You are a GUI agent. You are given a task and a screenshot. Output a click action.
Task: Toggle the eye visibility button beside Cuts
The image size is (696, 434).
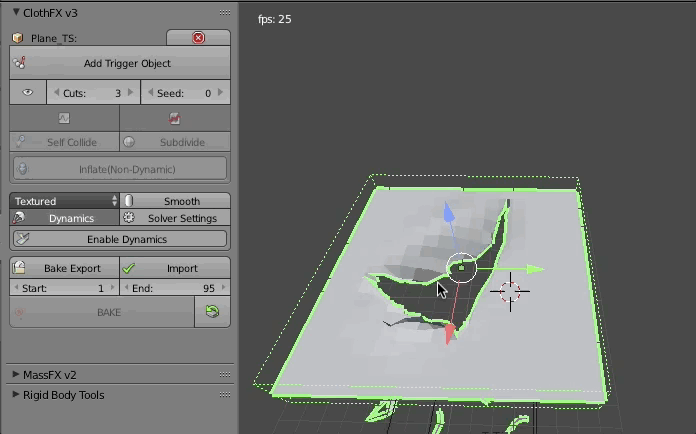28,92
